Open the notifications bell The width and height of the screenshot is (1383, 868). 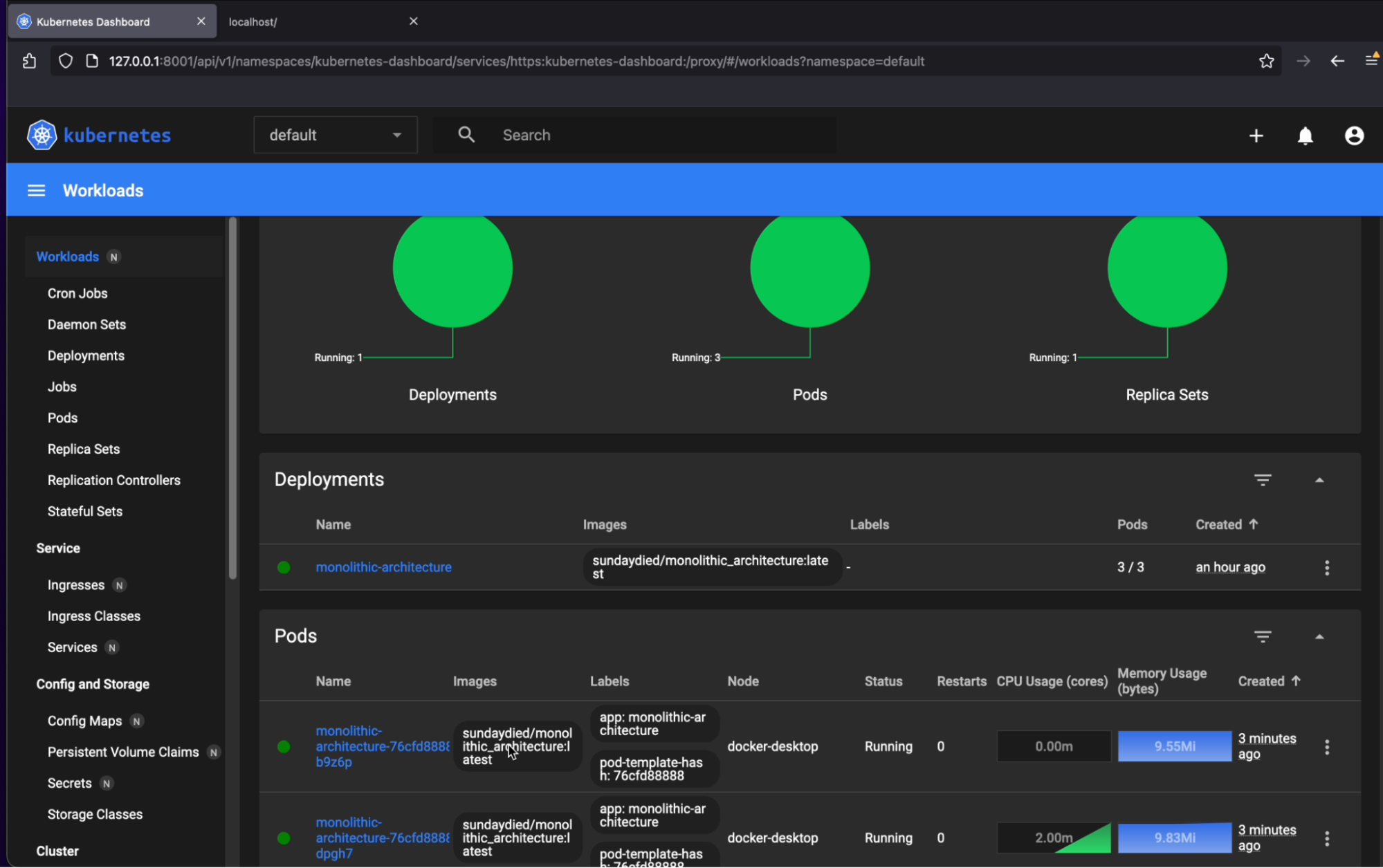1305,136
